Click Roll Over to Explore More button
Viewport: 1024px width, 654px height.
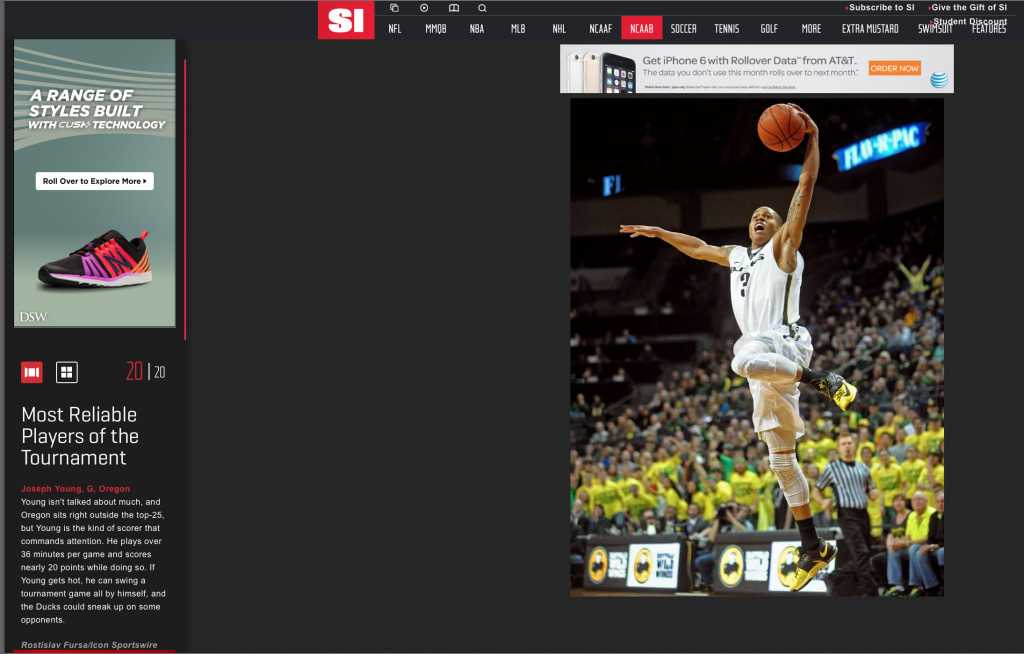[x=95, y=181]
